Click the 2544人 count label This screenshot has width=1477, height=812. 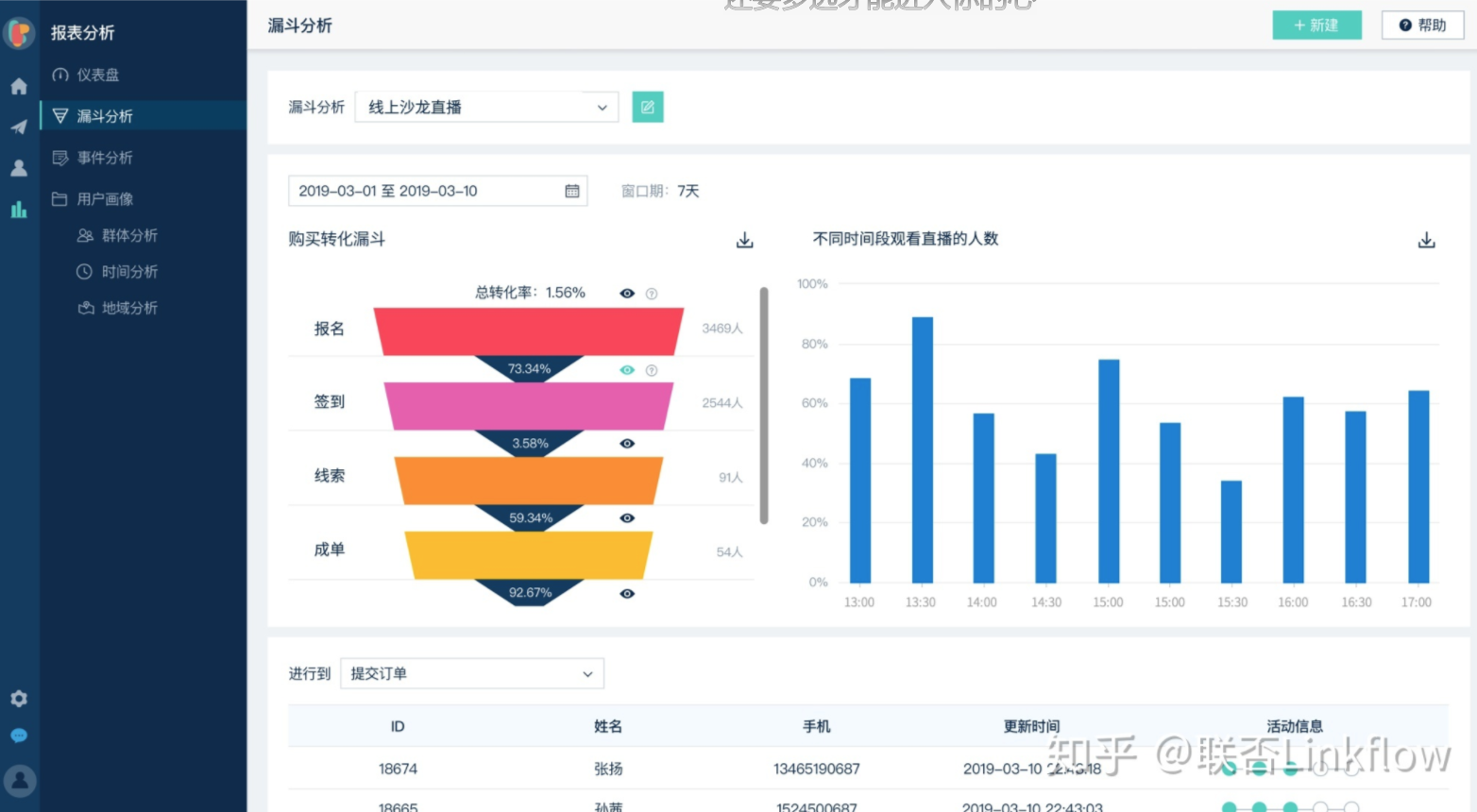click(722, 403)
